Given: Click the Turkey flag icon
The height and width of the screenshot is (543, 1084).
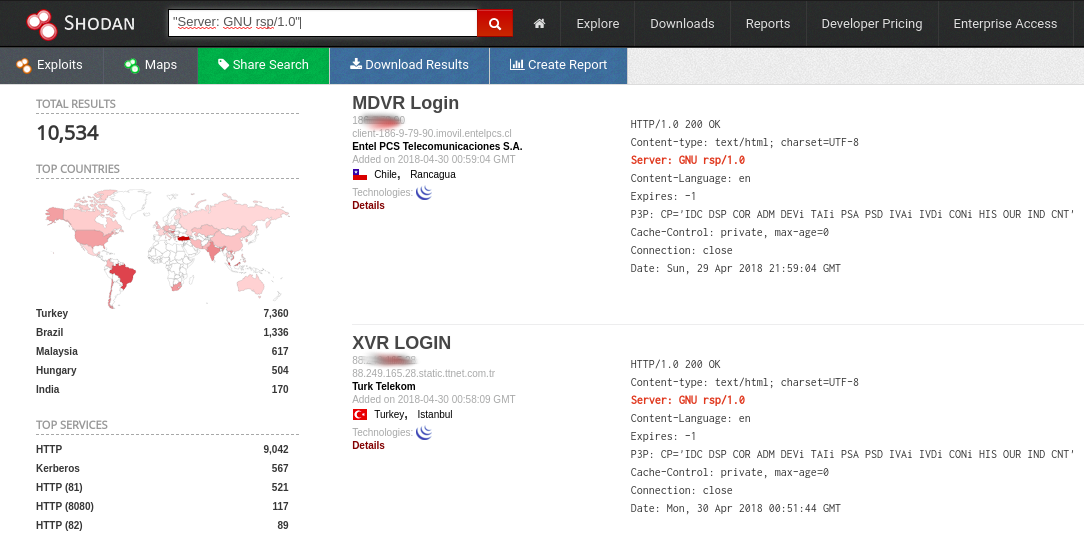Looking at the screenshot, I should point(360,414).
